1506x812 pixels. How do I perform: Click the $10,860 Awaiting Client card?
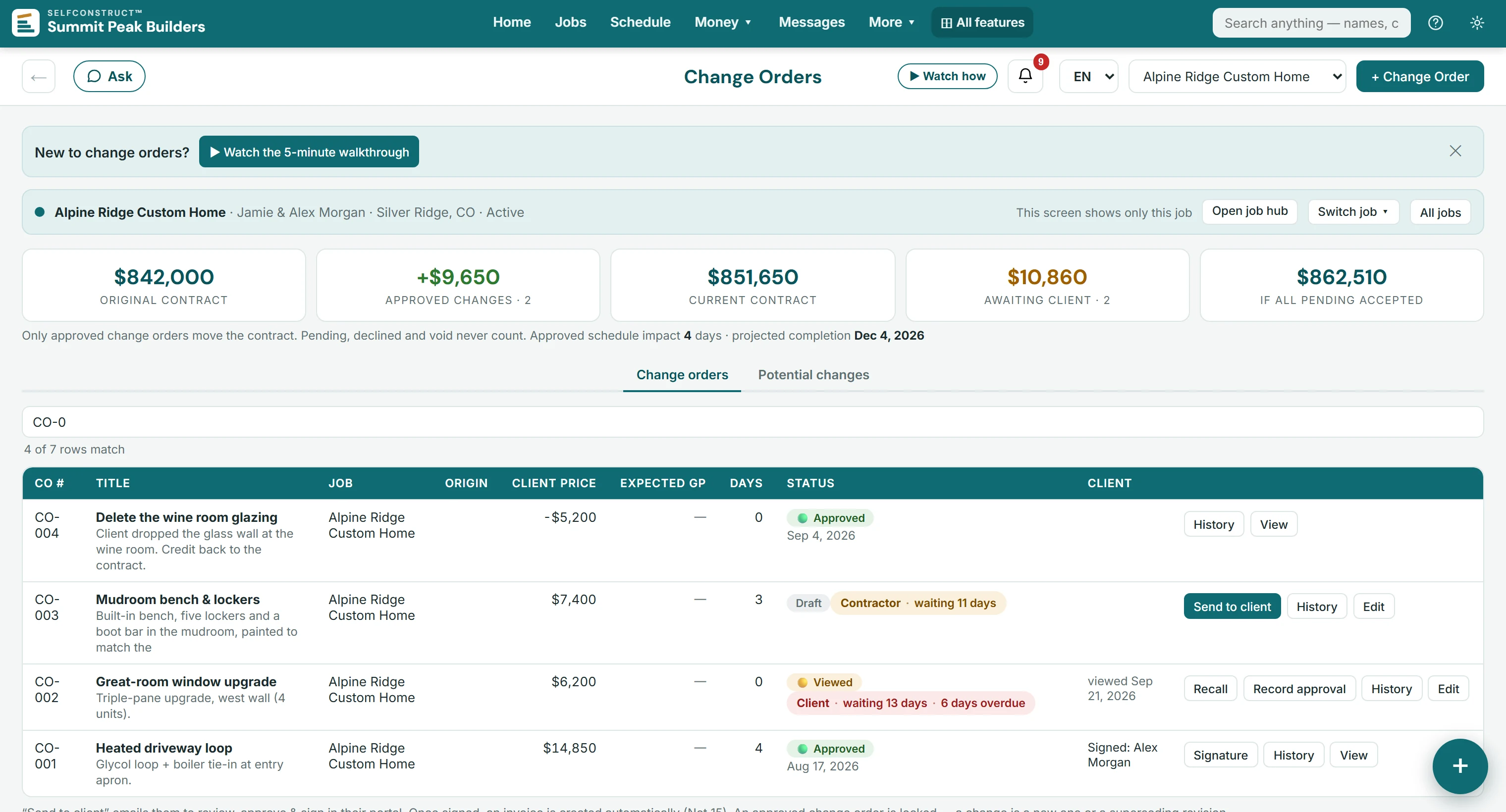pos(1047,285)
